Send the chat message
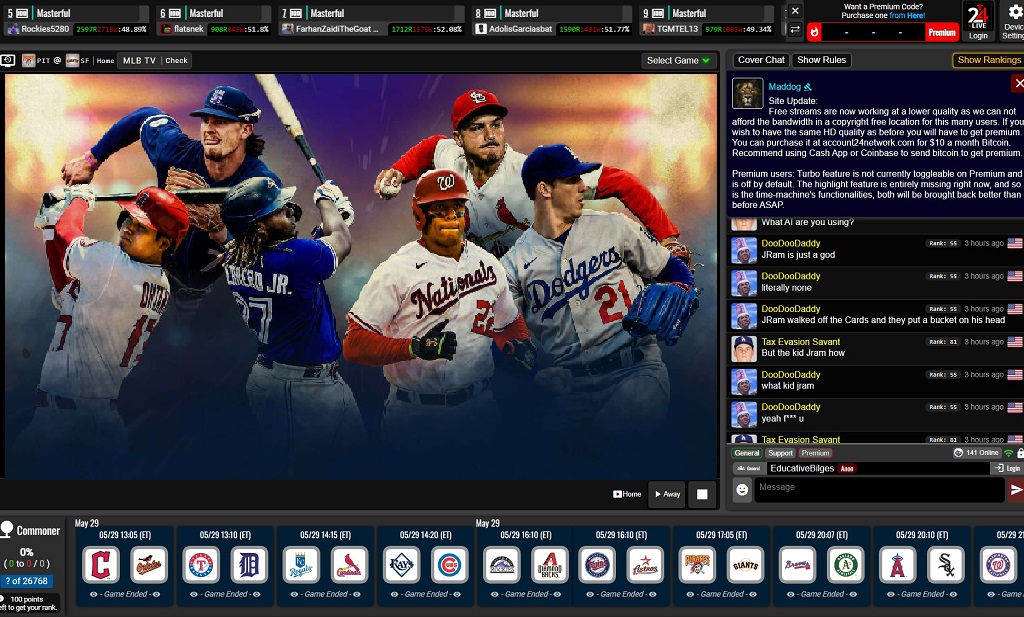 click(x=1016, y=490)
